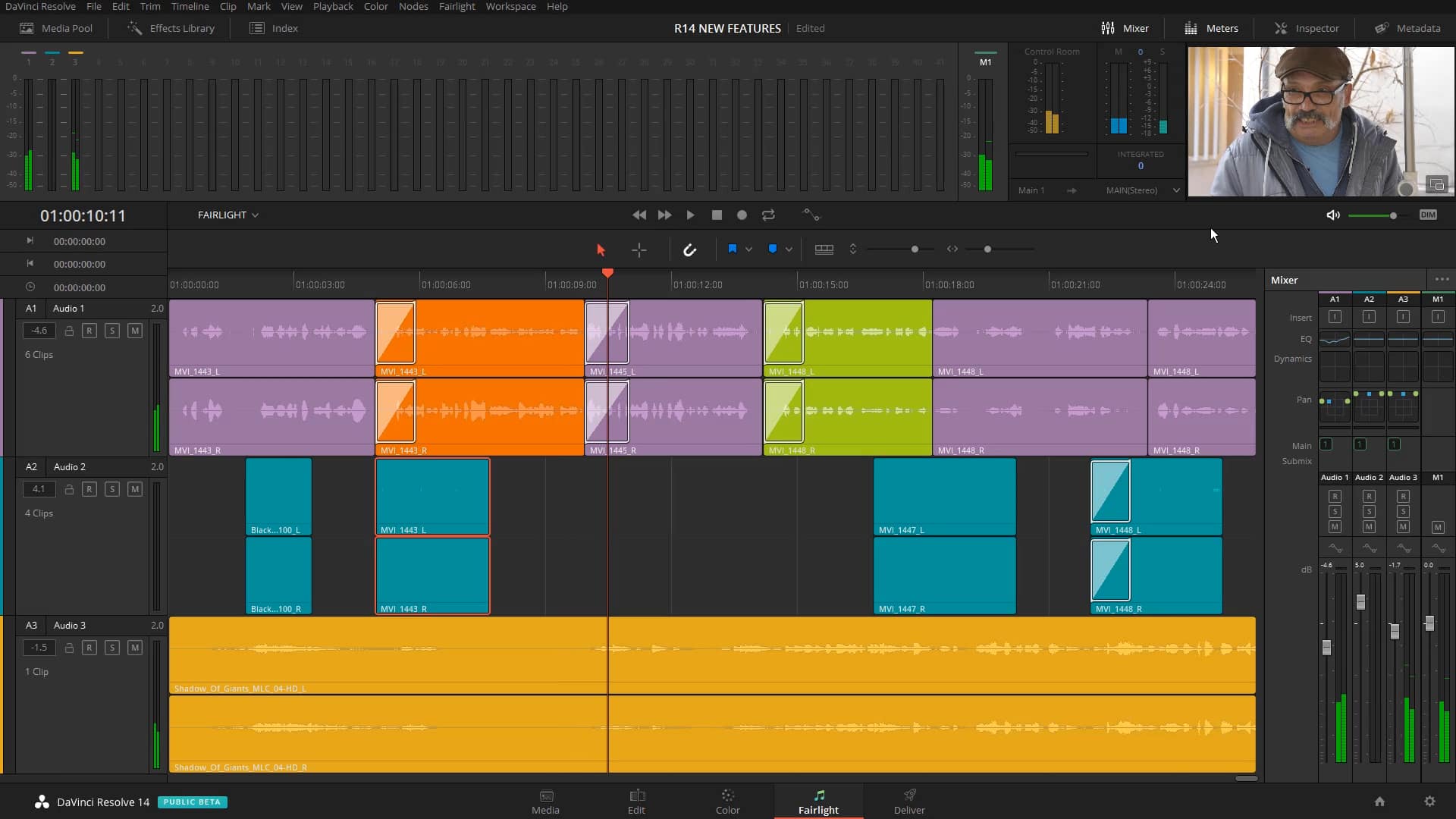Solo the Audio 1 track header
This screenshot has width=1456, height=819.
[112, 331]
